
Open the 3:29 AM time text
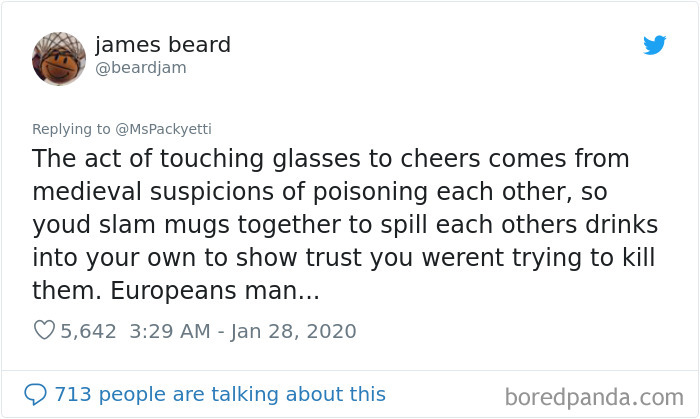170,332
